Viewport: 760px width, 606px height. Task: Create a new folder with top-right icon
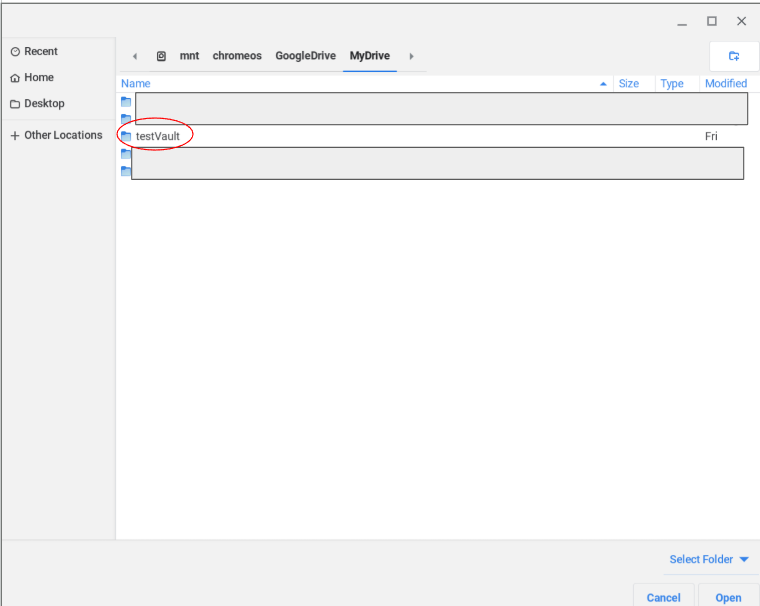(x=734, y=56)
